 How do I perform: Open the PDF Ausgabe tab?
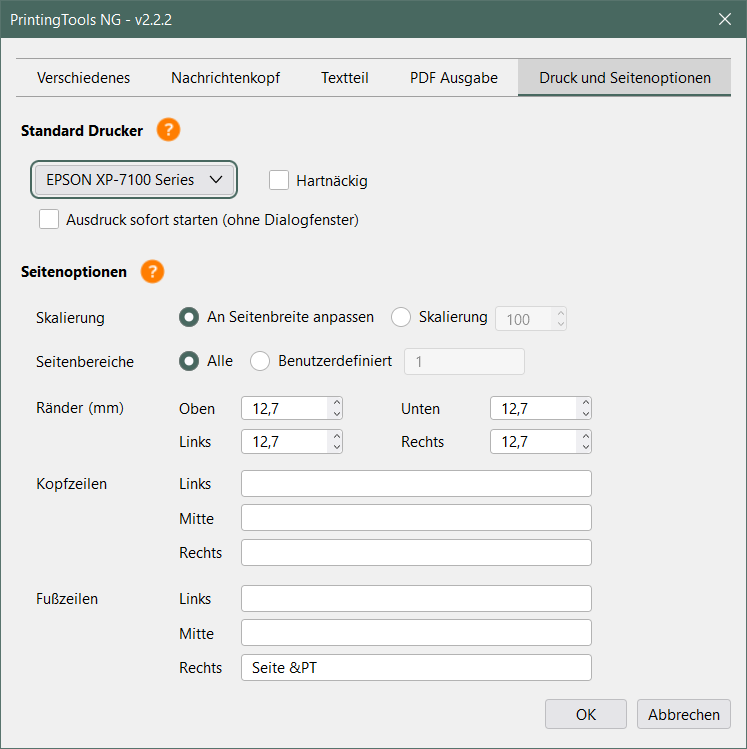[453, 77]
